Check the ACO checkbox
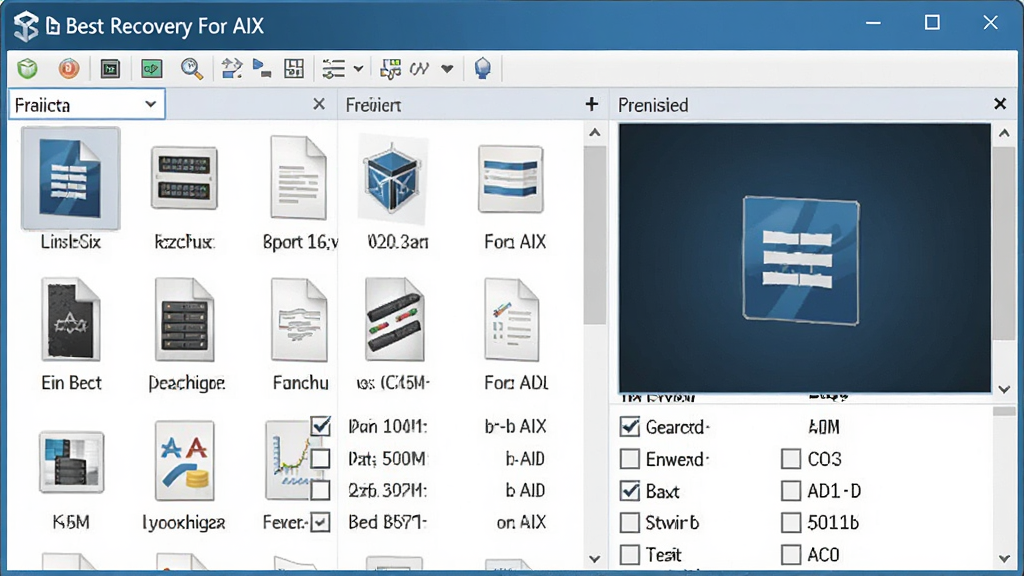Image resolution: width=1024 pixels, height=576 pixels. coord(791,554)
